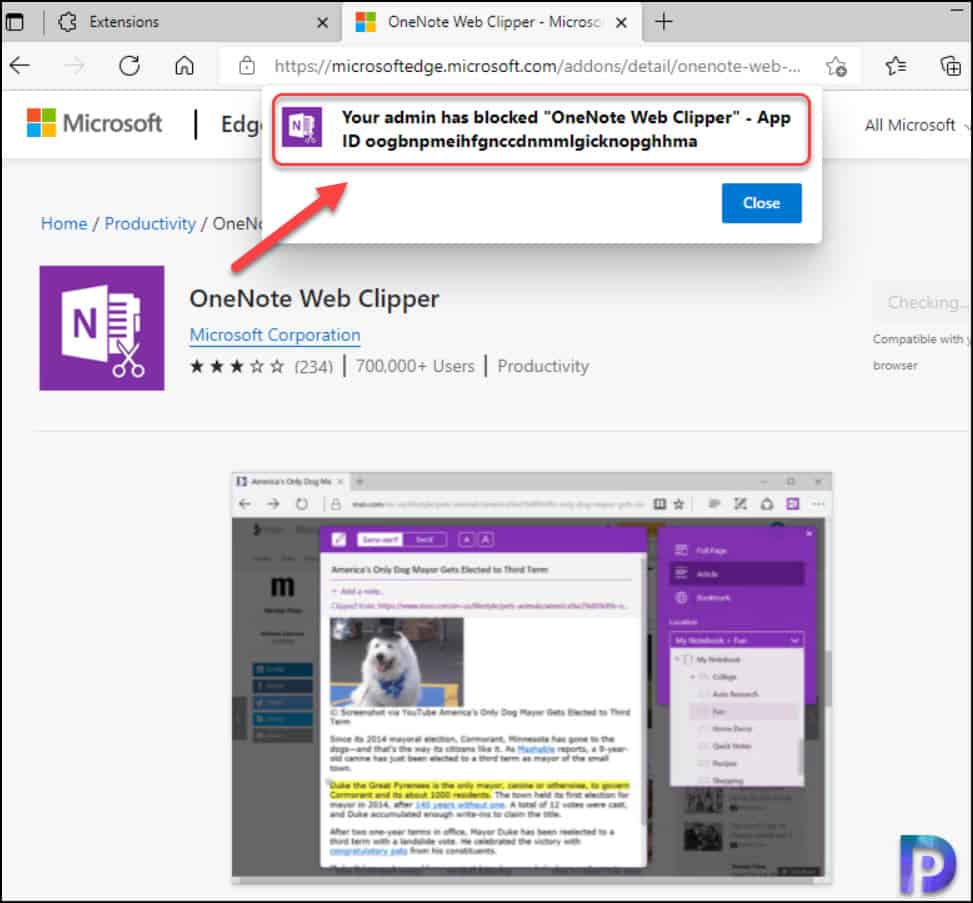Open the Collections icon

pos(950,64)
